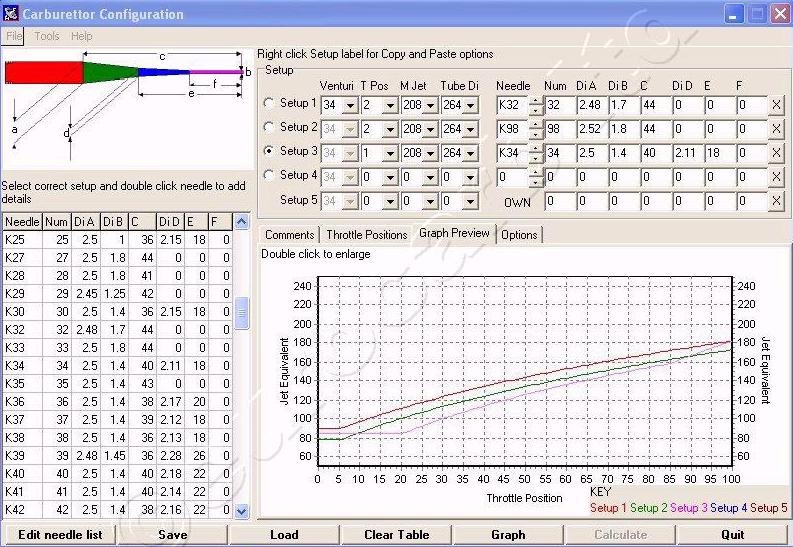Click the X button for Setup 2
The width and height of the screenshot is (793, 547).
(776, 128)
